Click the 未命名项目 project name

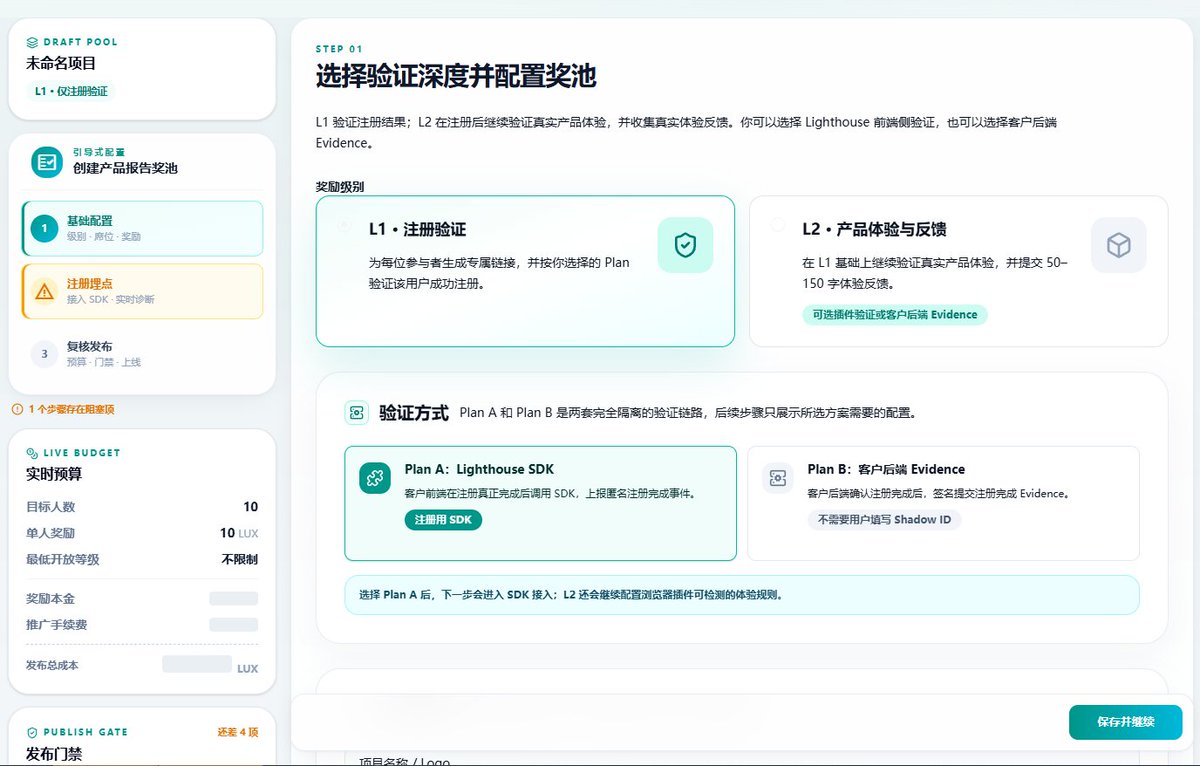61,63
